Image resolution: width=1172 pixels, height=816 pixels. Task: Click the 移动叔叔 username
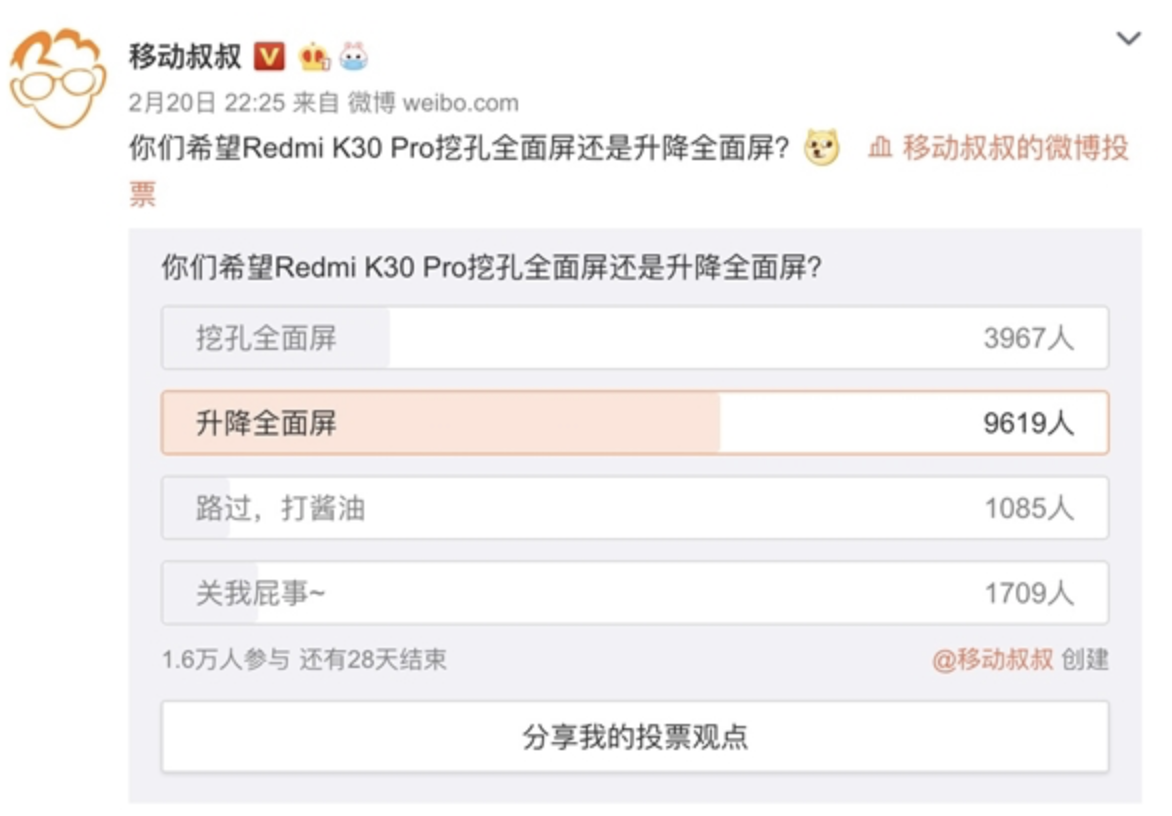[185, 57]
